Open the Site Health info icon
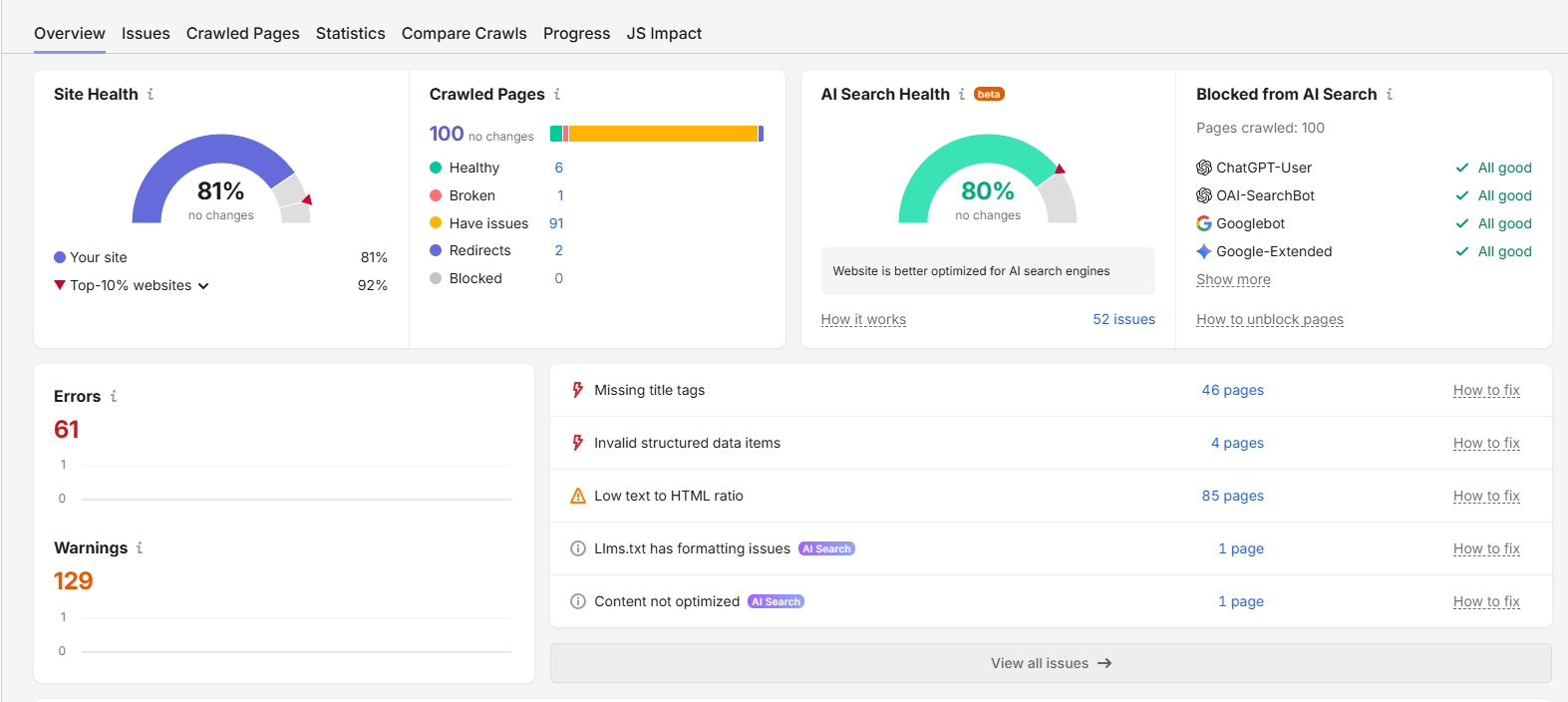Image resolution: width=1568 pixels, height=702 pixels. pyautogui.click(x=151, y=94)
